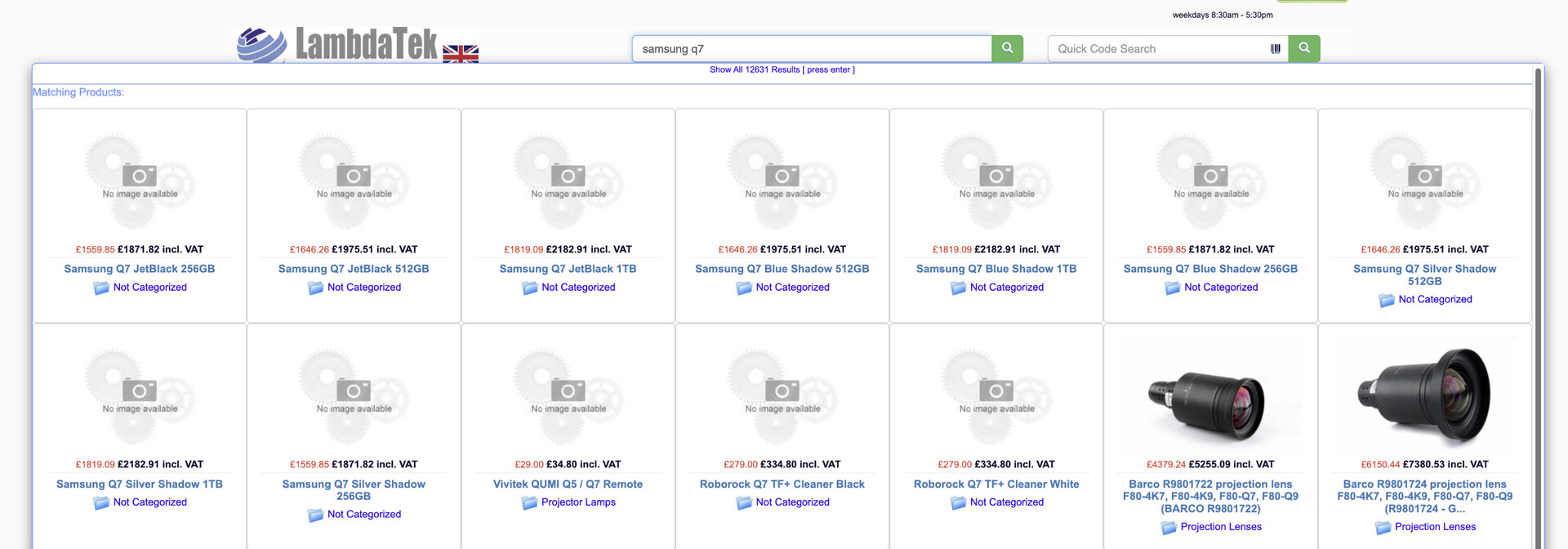1568x549 pixels.
Task: Click the Matching Products heading text
Action: coord(78,92)
